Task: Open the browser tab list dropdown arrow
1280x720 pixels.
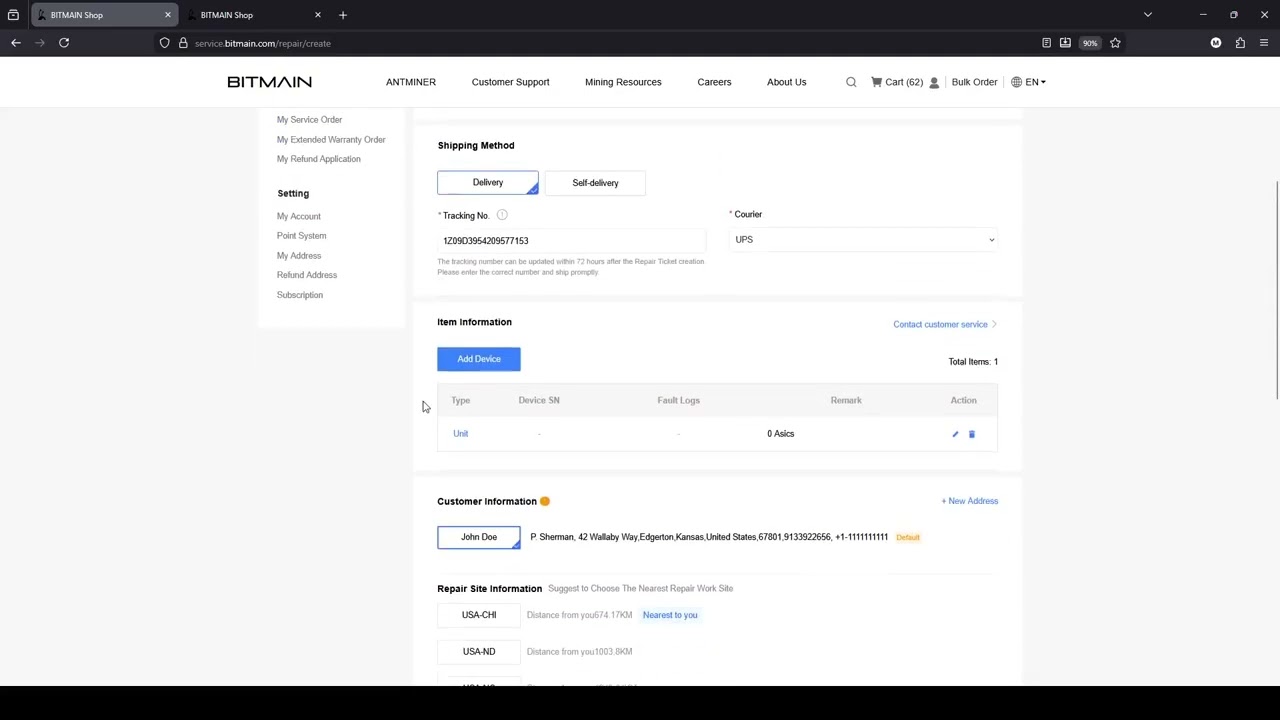Action: (1148, 15)
